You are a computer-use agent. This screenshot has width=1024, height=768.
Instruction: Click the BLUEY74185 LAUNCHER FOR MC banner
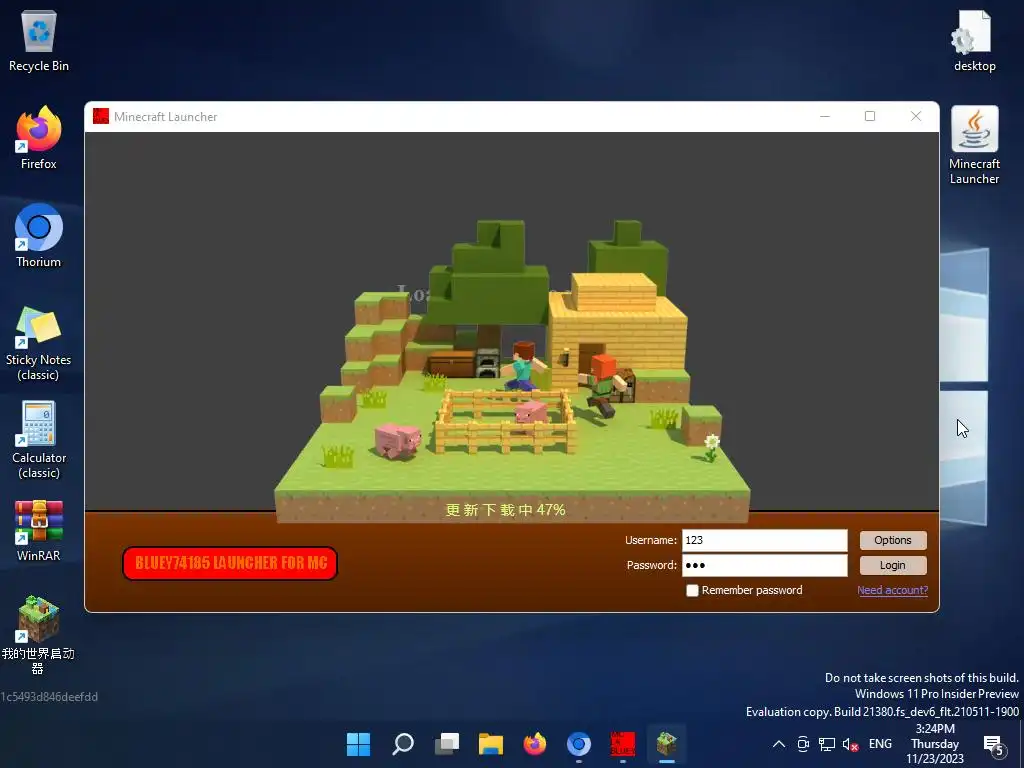[230, 563]
